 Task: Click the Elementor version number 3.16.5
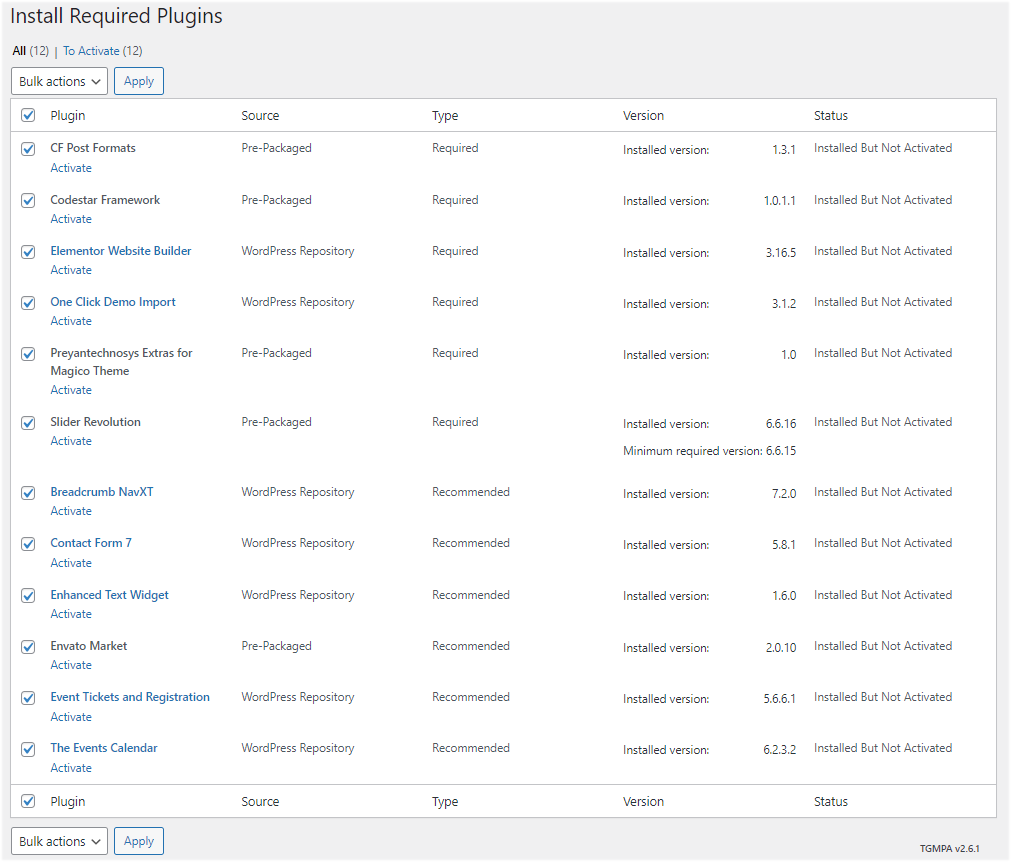point(781,253)
